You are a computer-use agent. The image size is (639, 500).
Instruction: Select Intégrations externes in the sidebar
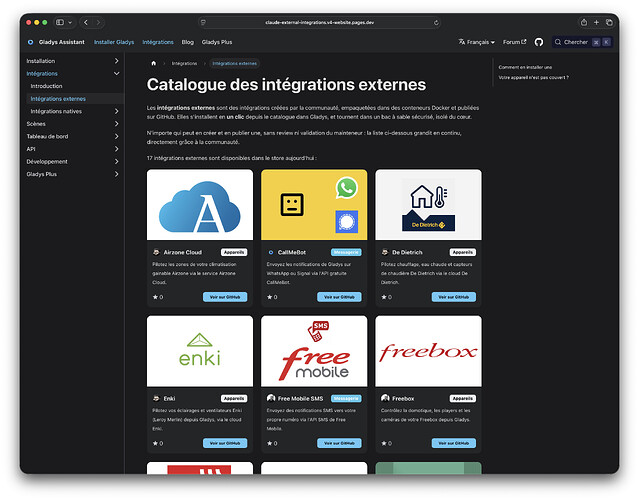tap(75, 99)
